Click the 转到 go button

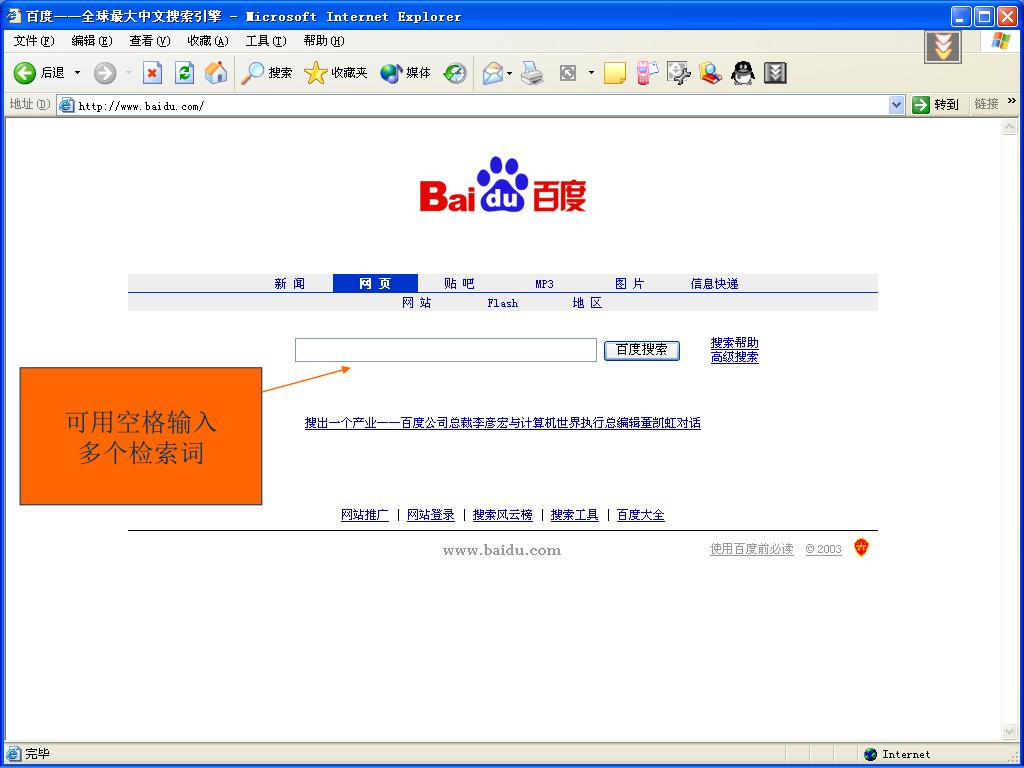pos(936,104)
